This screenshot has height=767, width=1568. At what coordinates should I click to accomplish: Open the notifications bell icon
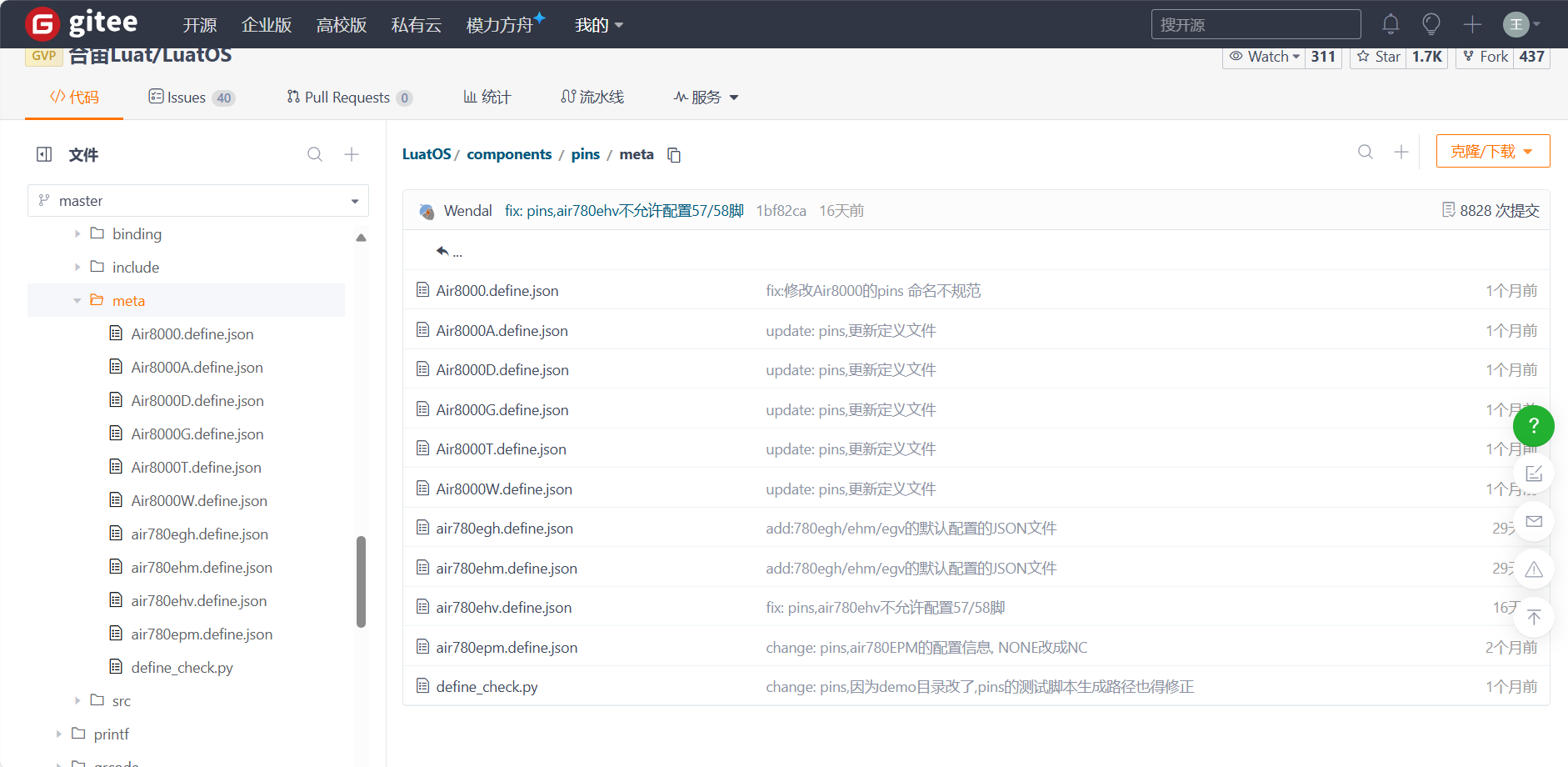pyautogui.click(x=1391, y=24)
